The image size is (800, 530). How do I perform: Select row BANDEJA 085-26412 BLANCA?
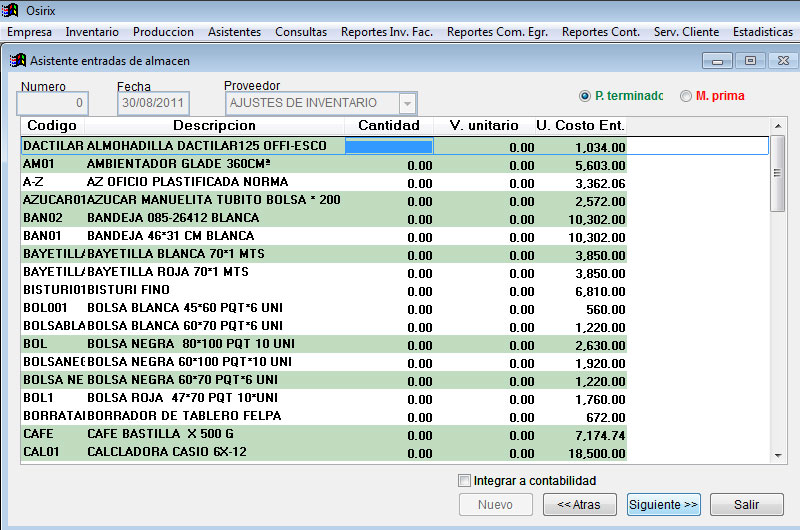[324, 218]
